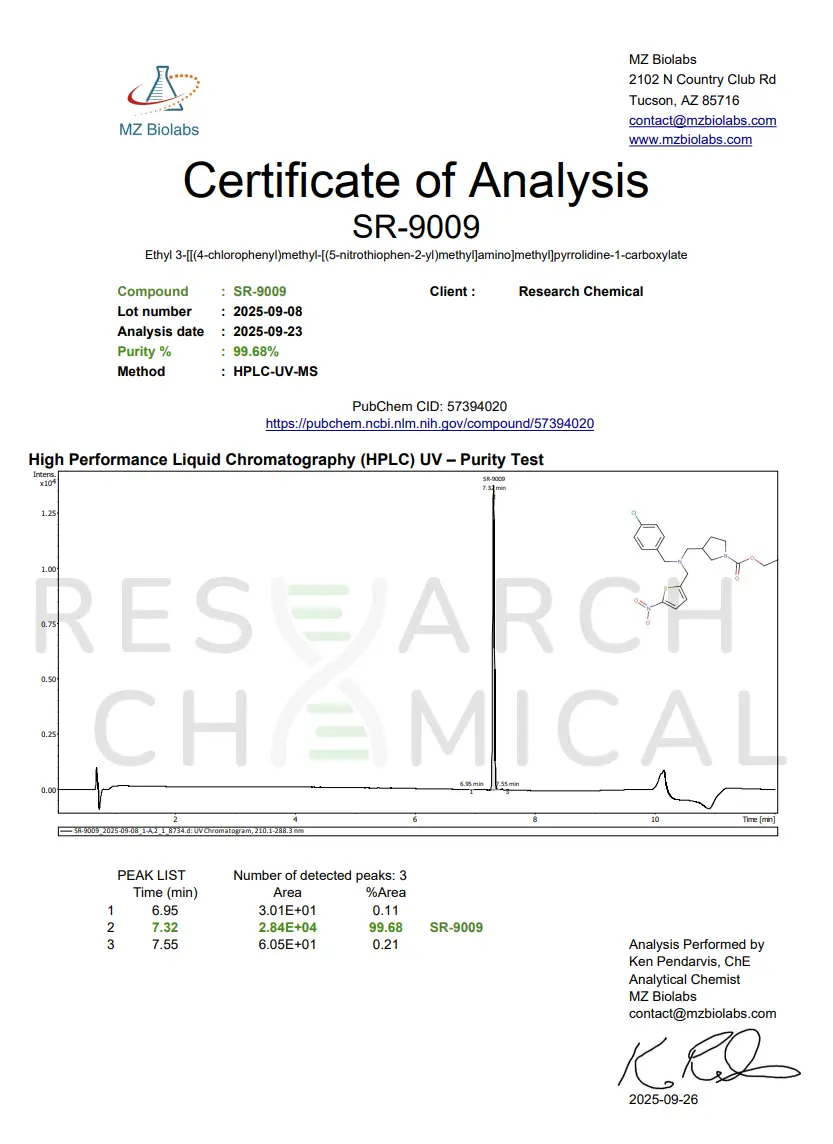Select the ethyl pyrrolidine carboxylate chemical name line
This screenshot has height=1144, width=833.
click(416, 255)
